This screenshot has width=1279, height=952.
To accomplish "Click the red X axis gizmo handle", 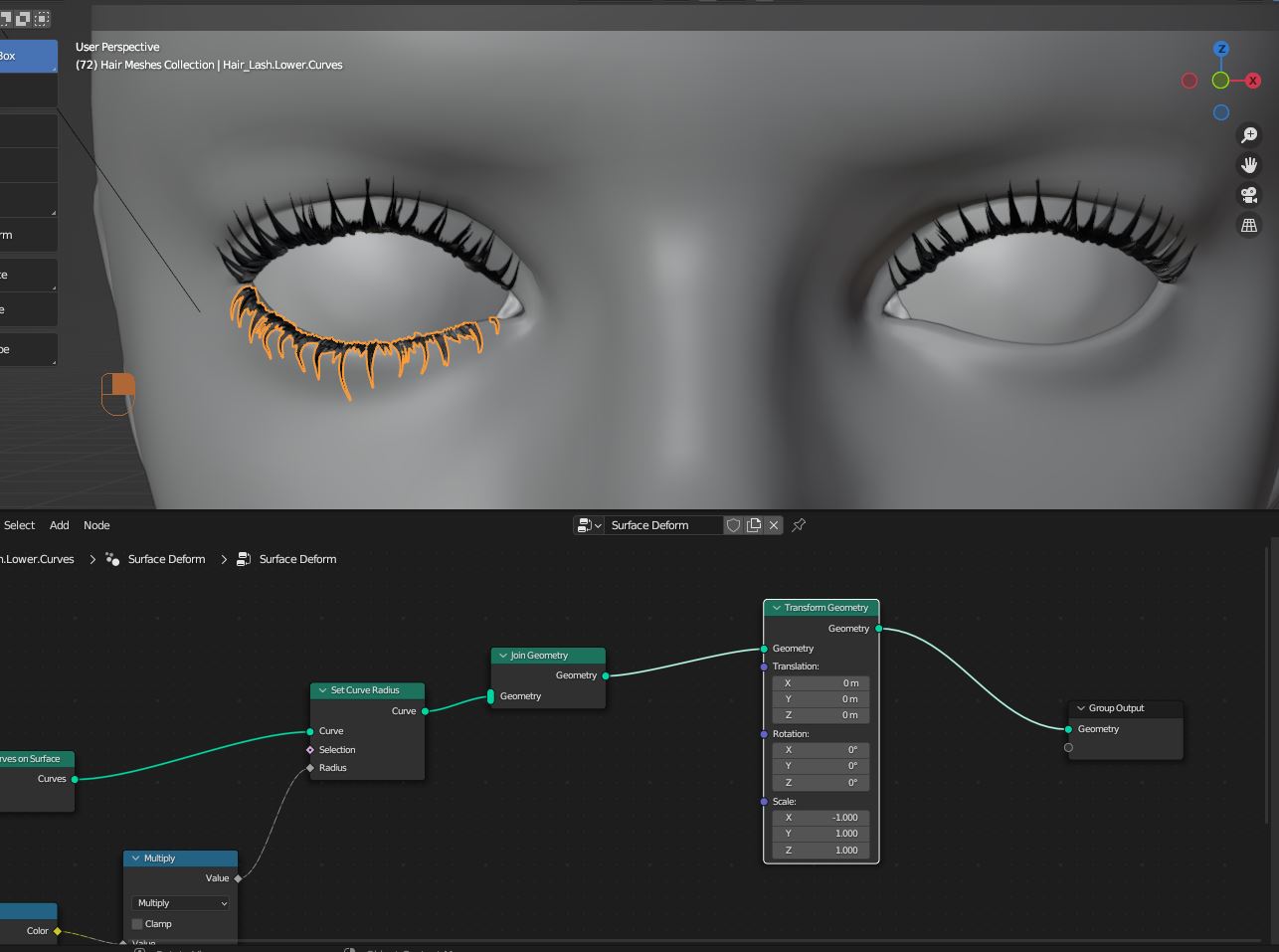I will coord(1253,81).
